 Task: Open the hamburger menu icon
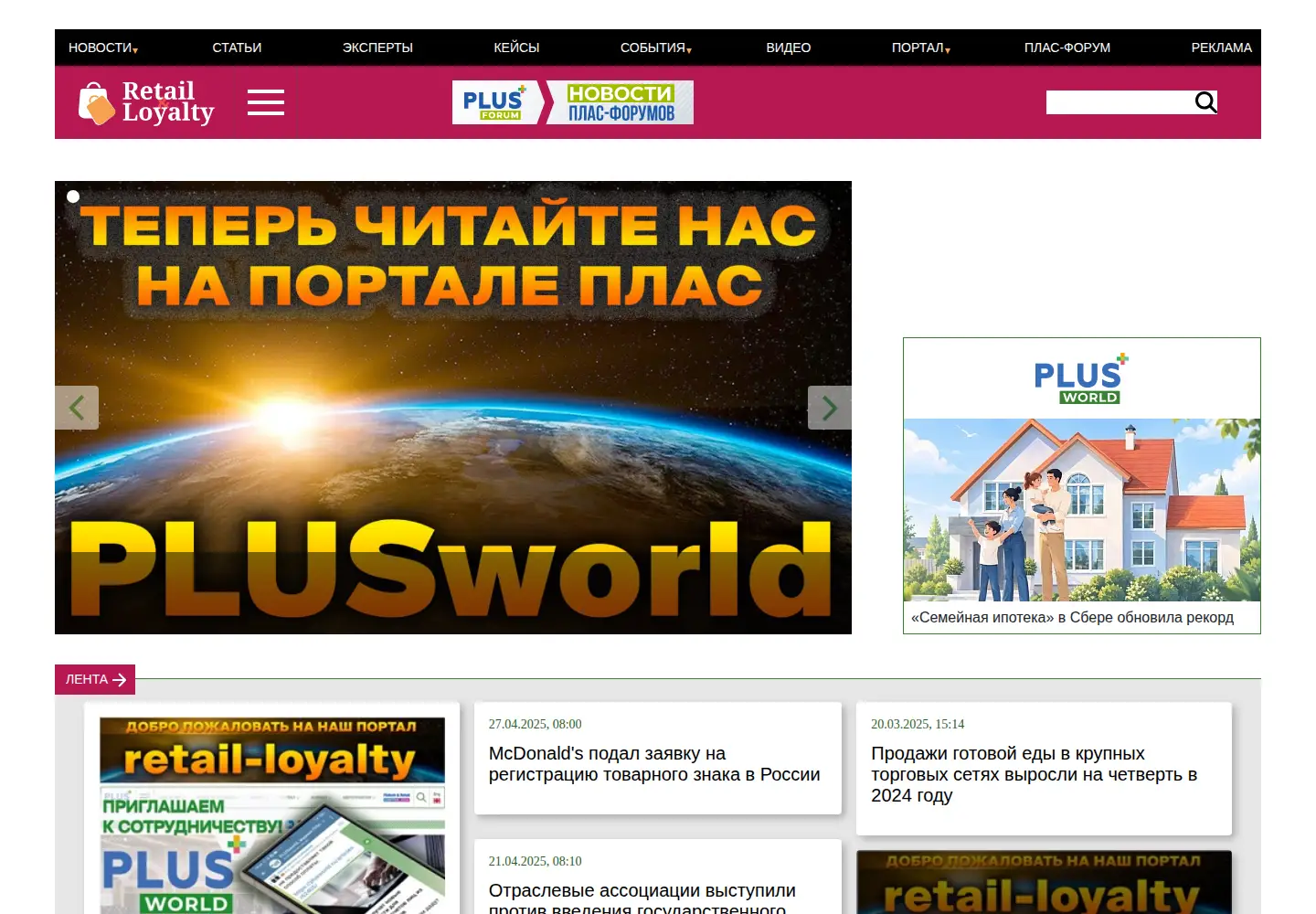266,102
